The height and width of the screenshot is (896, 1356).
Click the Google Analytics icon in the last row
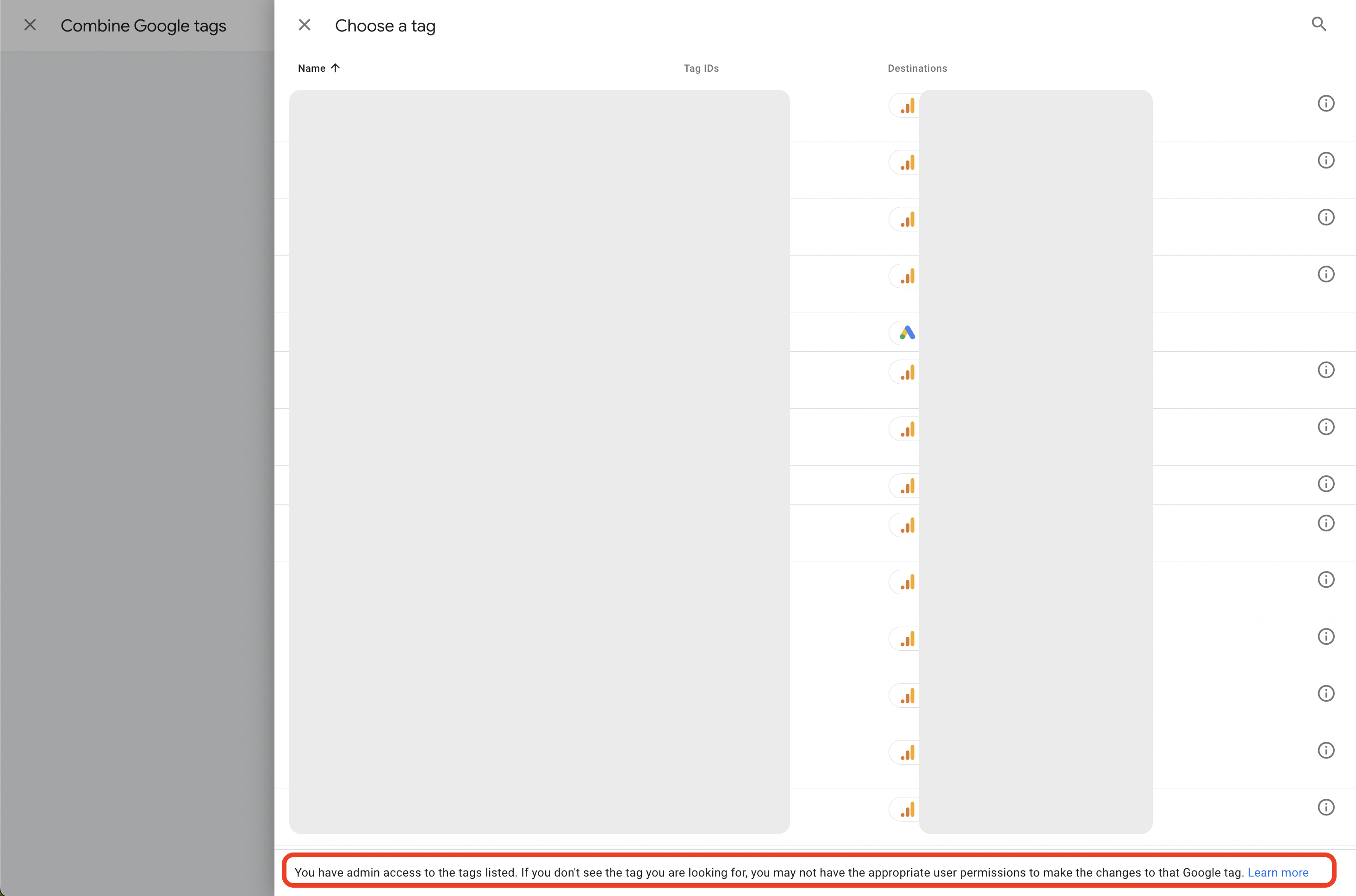tap(907, 809)
